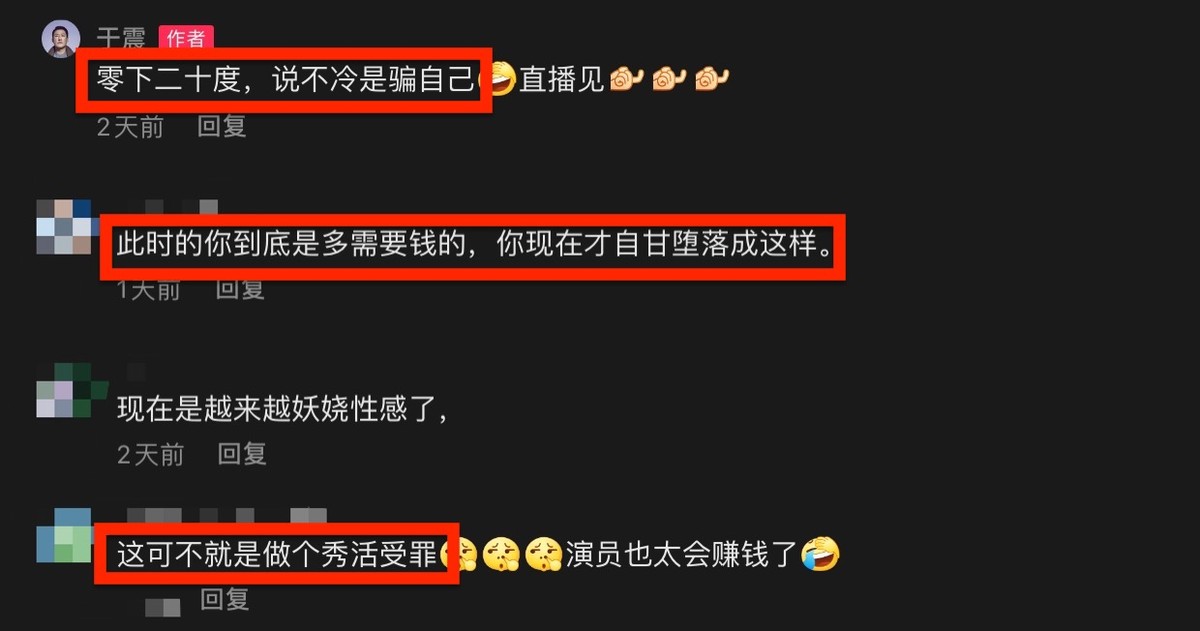
Task: Click the 1天前 timestamp
Action: point(149,290)
